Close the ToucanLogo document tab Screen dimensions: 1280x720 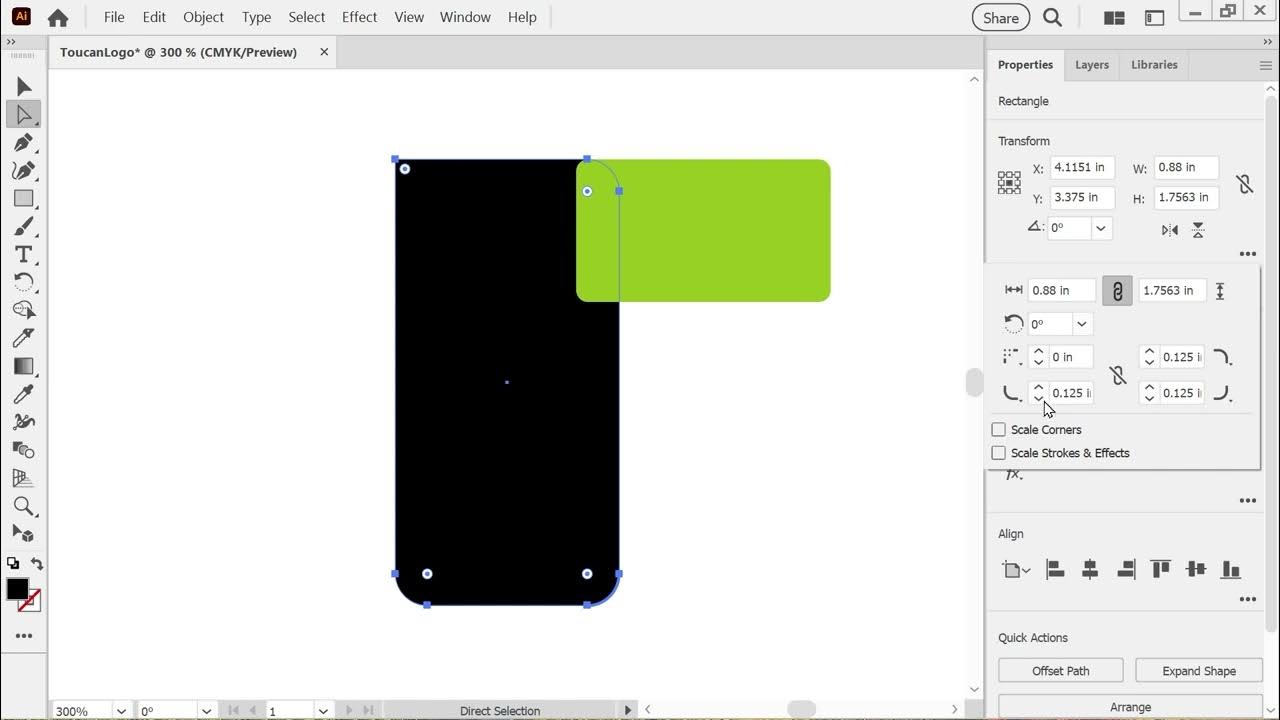point(324,52)
